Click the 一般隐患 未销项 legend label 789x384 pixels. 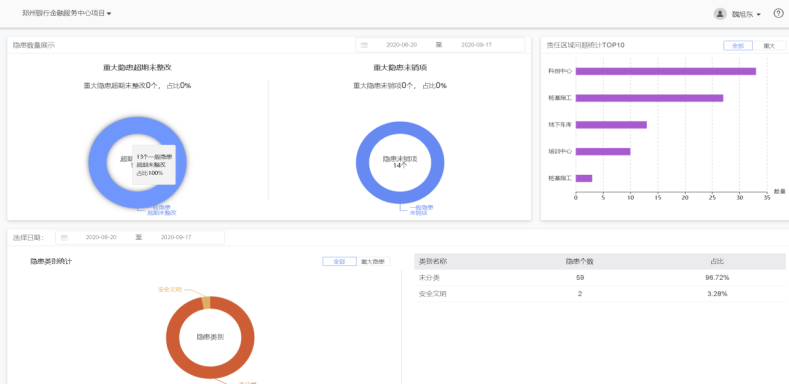421,210
